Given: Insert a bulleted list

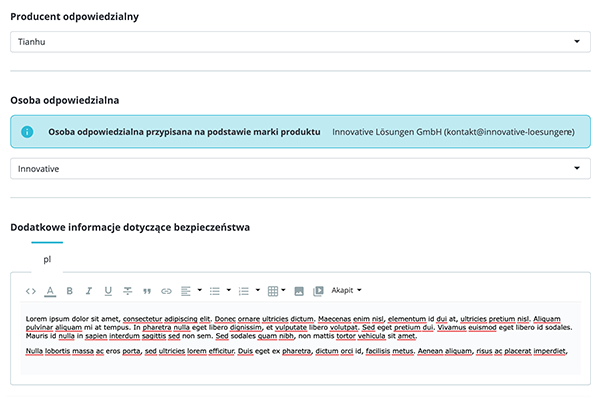Looking at the screenshot, I should pos(215,291).
